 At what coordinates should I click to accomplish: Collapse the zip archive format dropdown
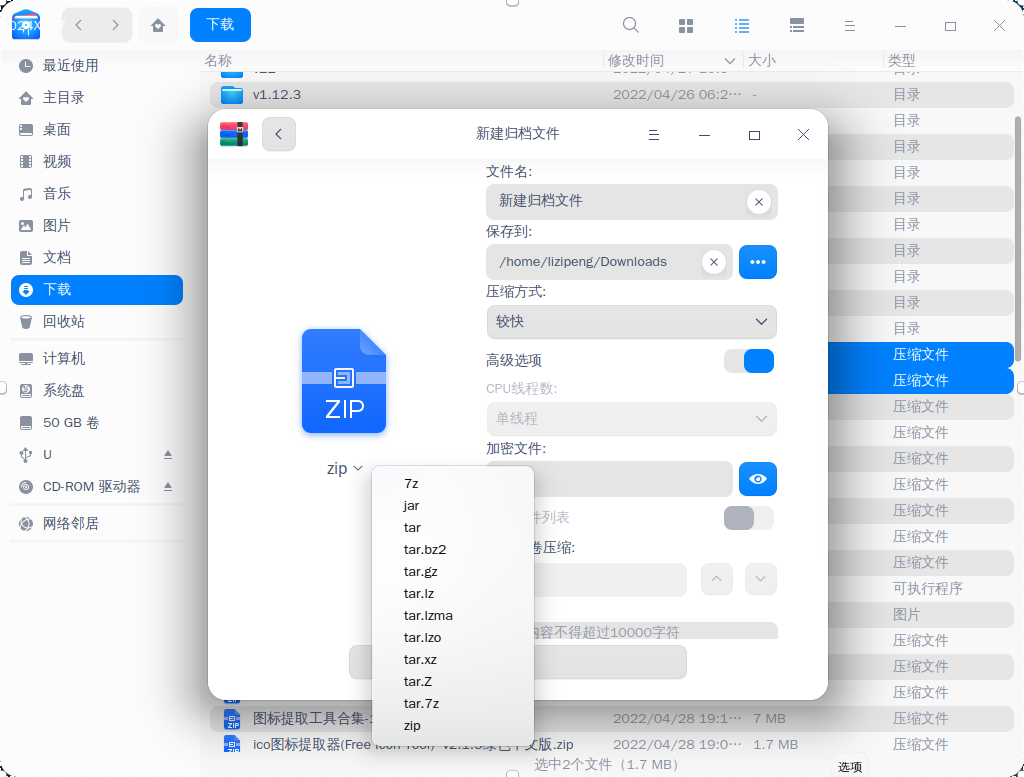(344, 467)
